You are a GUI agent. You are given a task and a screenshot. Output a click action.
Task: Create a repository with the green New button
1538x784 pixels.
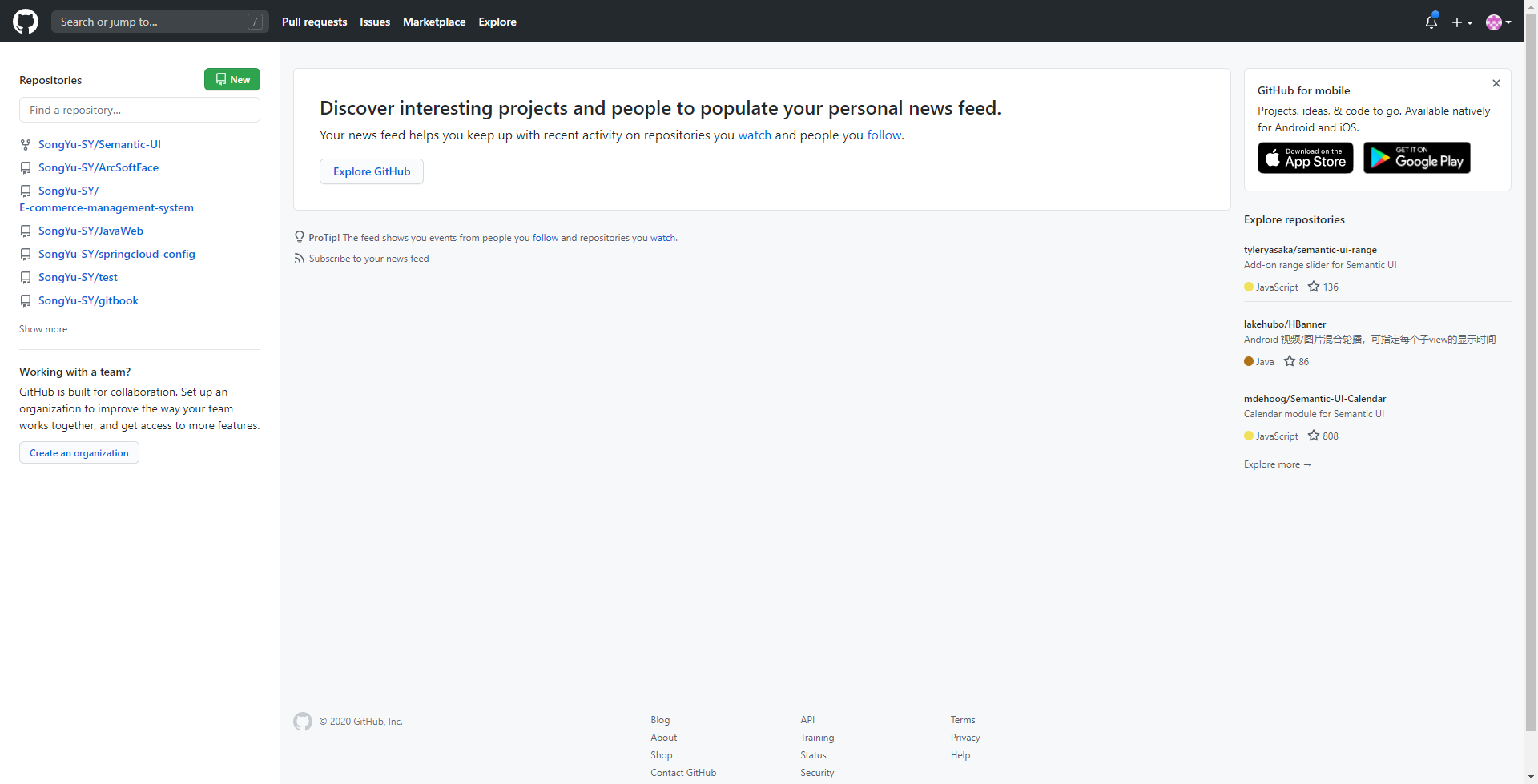point(232,79)
